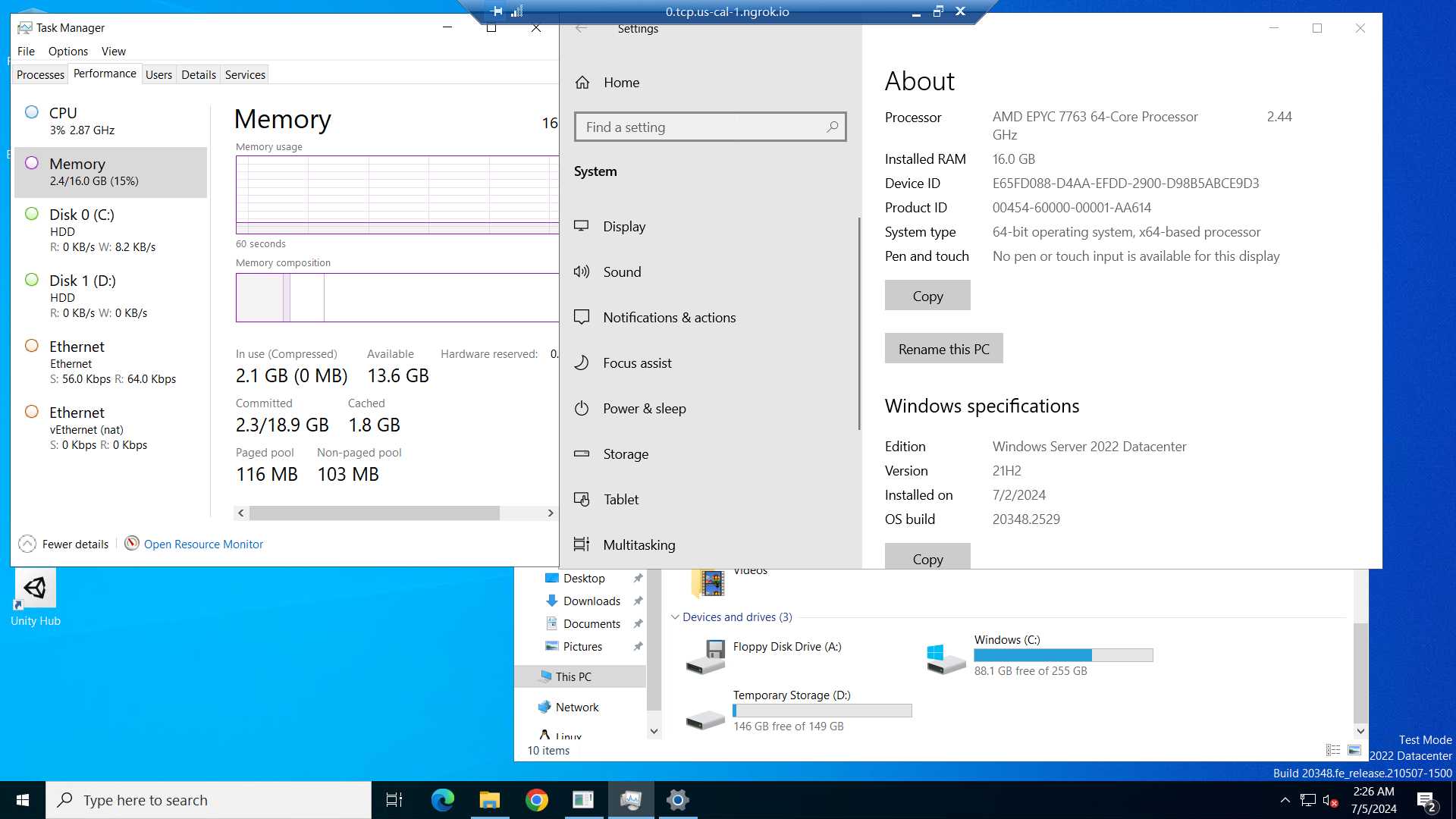Switch to the Users tab

158,74
